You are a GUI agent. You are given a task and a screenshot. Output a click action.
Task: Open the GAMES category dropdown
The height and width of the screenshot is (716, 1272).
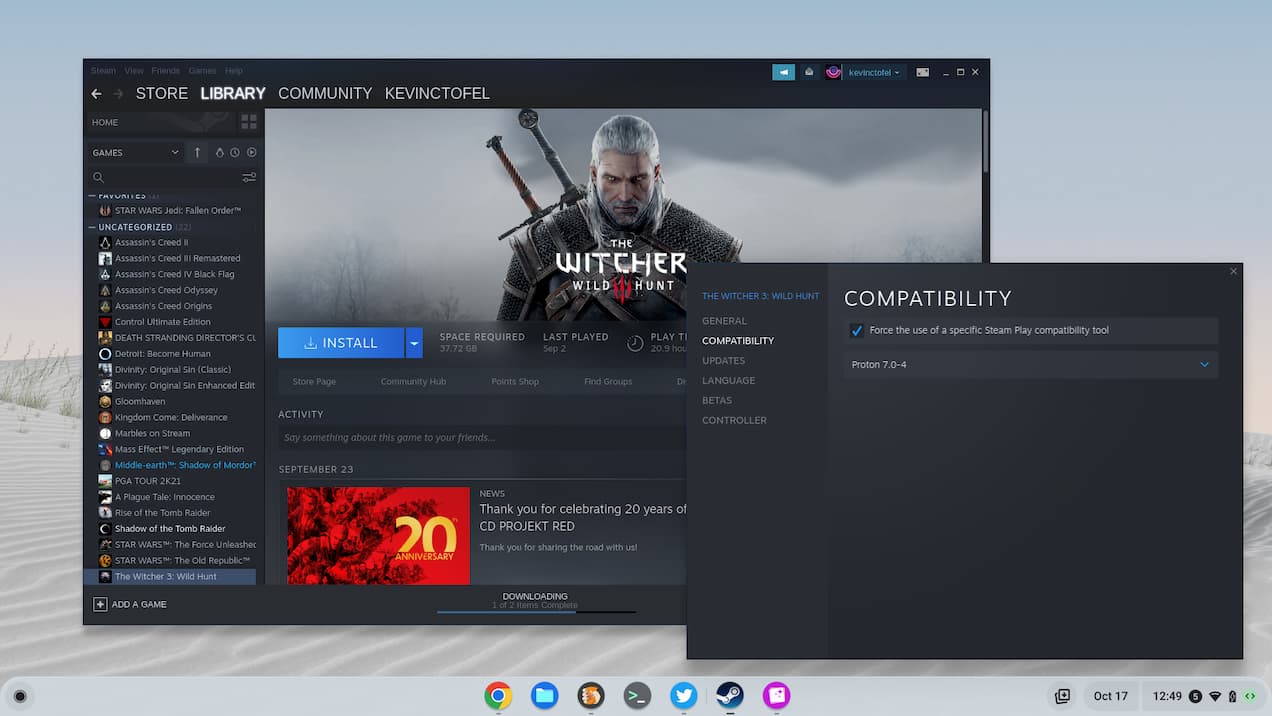click(x=135, y=152)
